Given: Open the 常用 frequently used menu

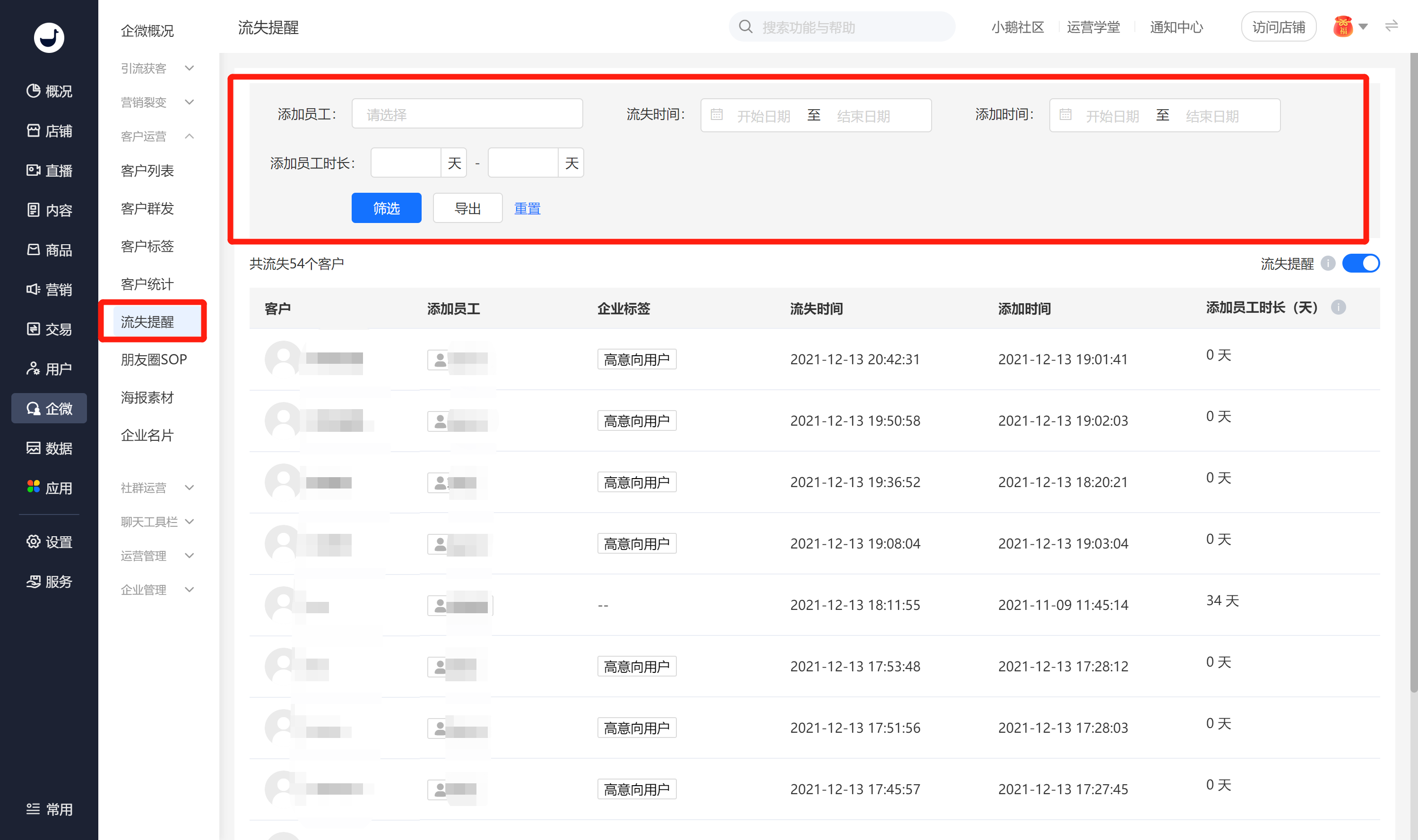Looking at the screenshot, I should (x=49, y=809).
